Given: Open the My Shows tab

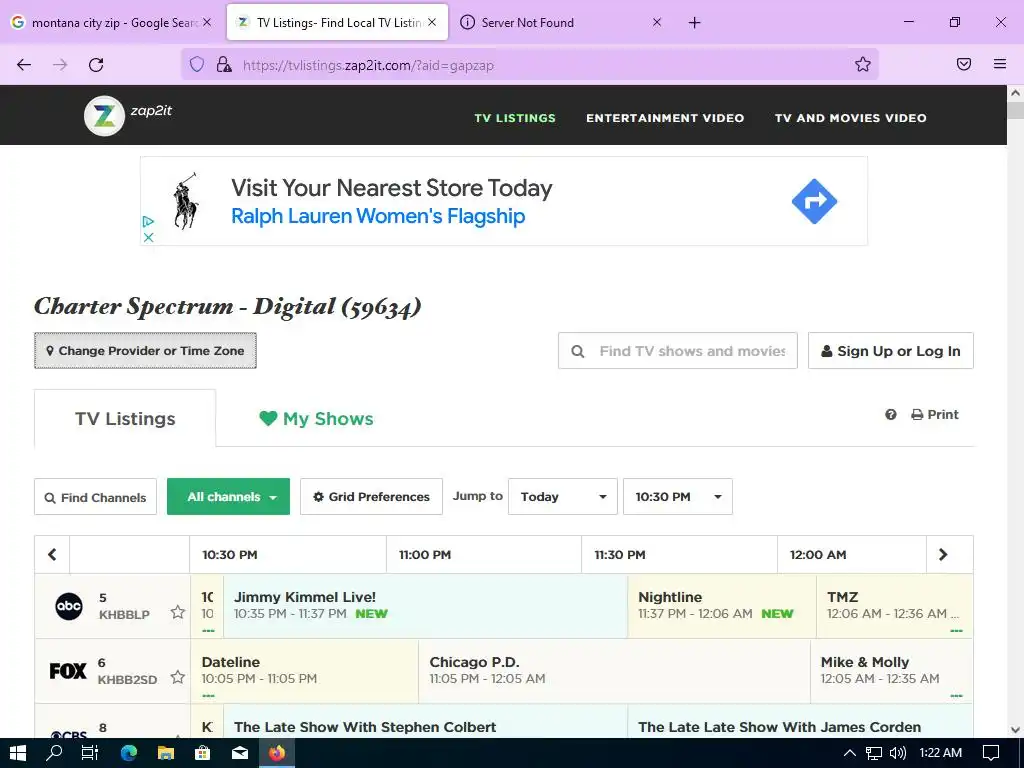Looking at the screenshot, I should pyautogui.click(x=316, y=419).
